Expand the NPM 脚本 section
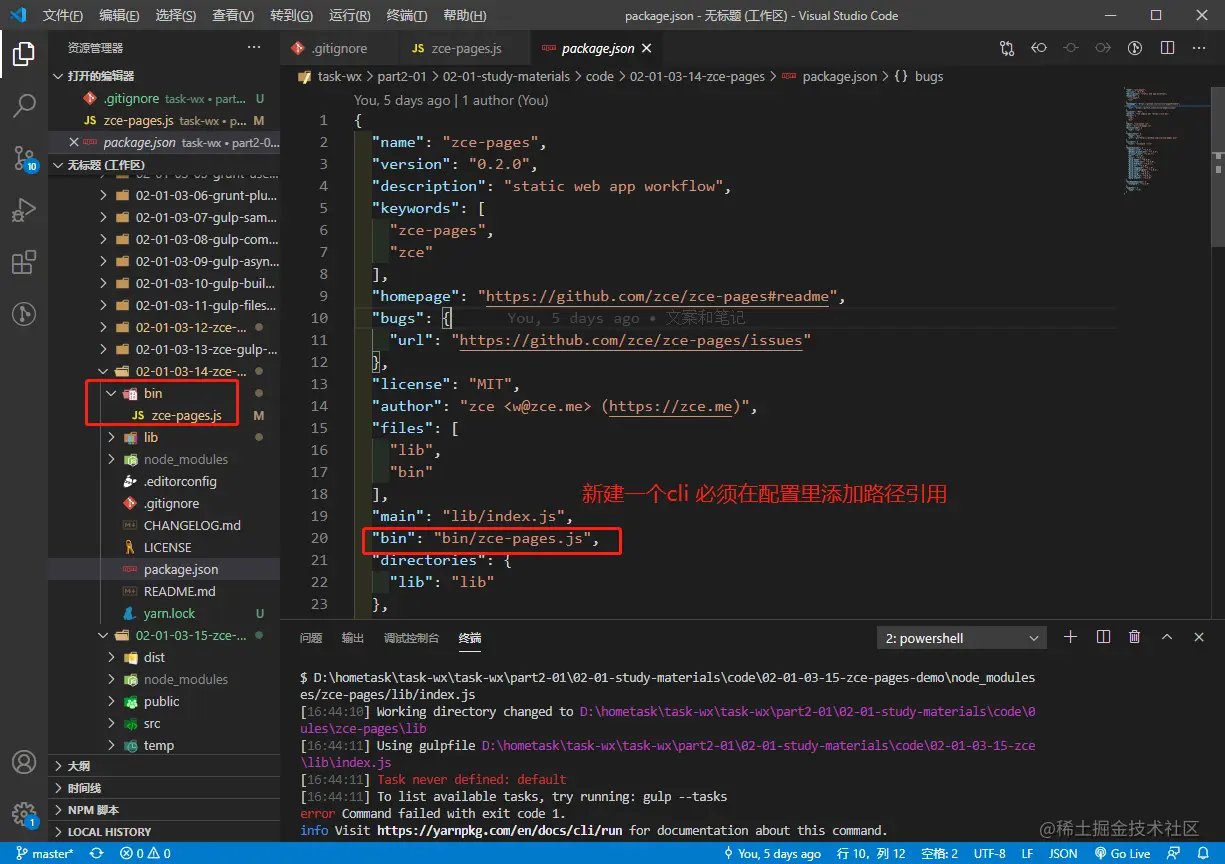 tap(92, 810)
